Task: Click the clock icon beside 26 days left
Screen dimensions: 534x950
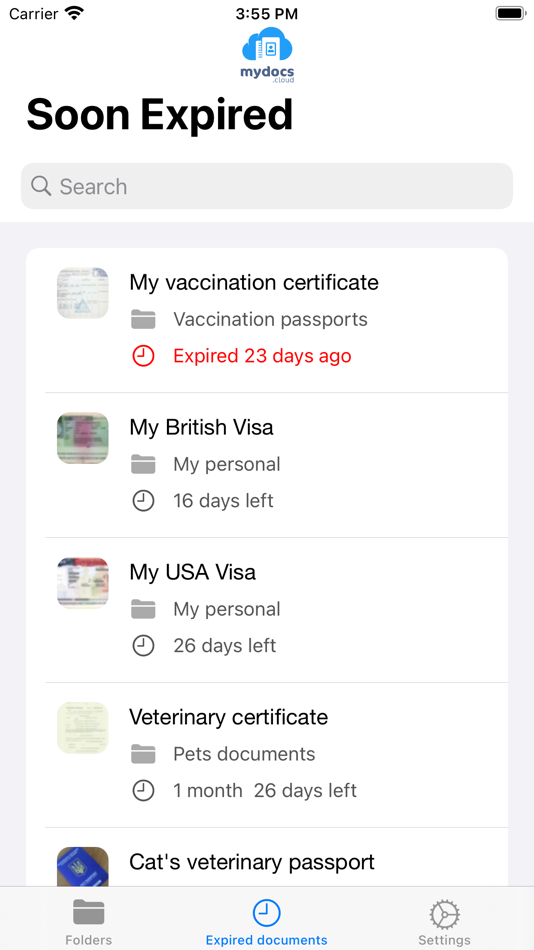Action: tap(143, 645)
